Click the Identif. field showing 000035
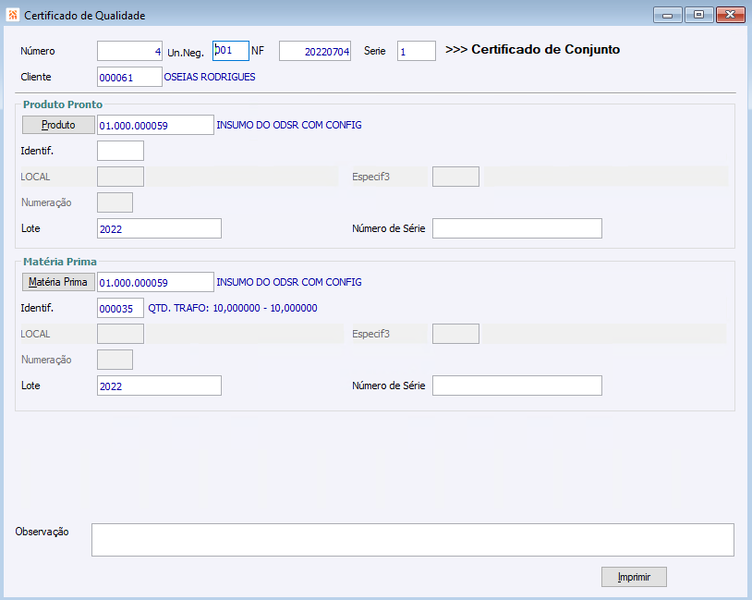752x600 pixels. (120, 308)
